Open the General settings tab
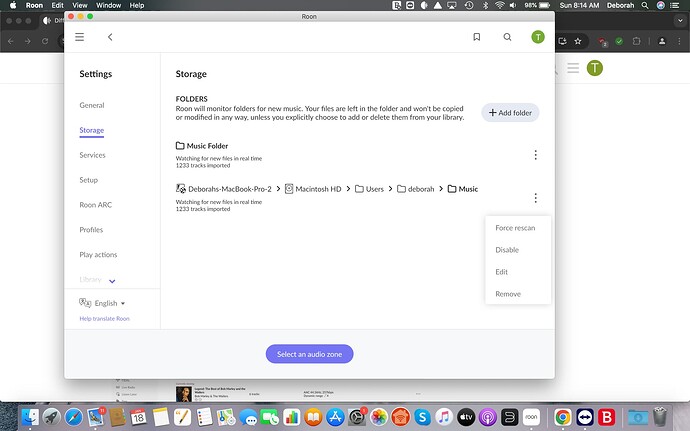690x431 pixels. click(92, 105)
